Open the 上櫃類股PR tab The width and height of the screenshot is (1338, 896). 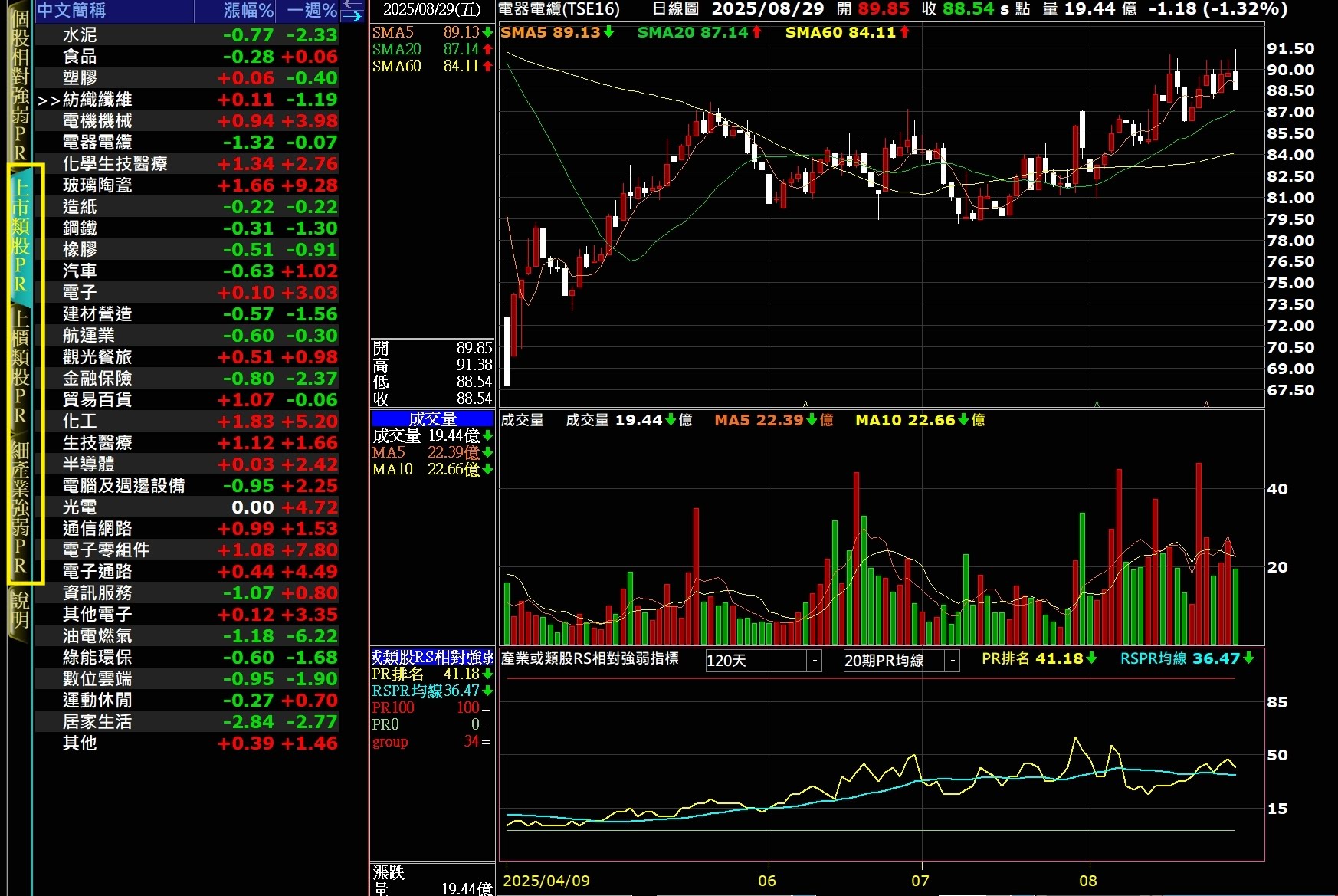(21, 366)
